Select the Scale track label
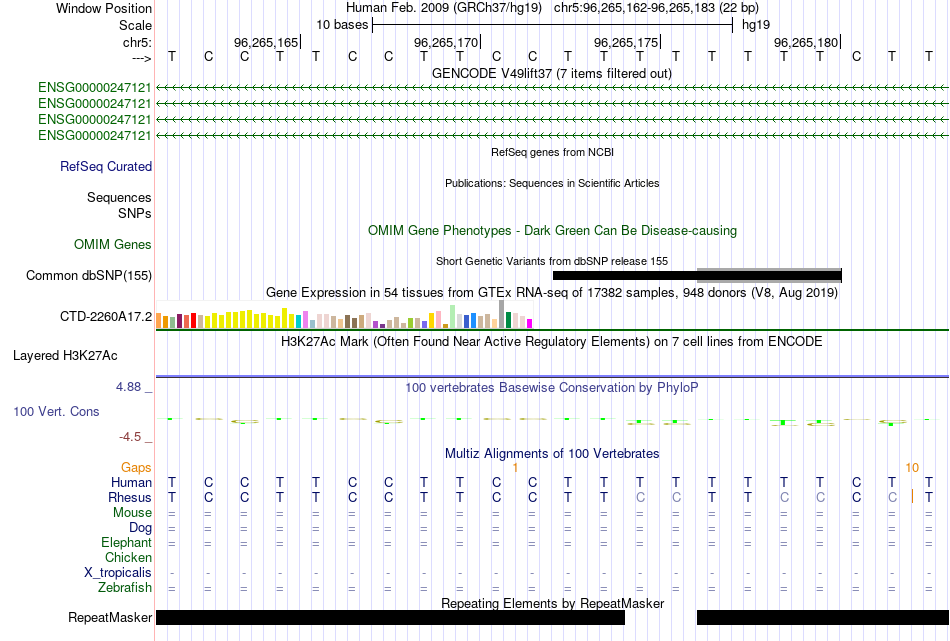 [135, 25]
